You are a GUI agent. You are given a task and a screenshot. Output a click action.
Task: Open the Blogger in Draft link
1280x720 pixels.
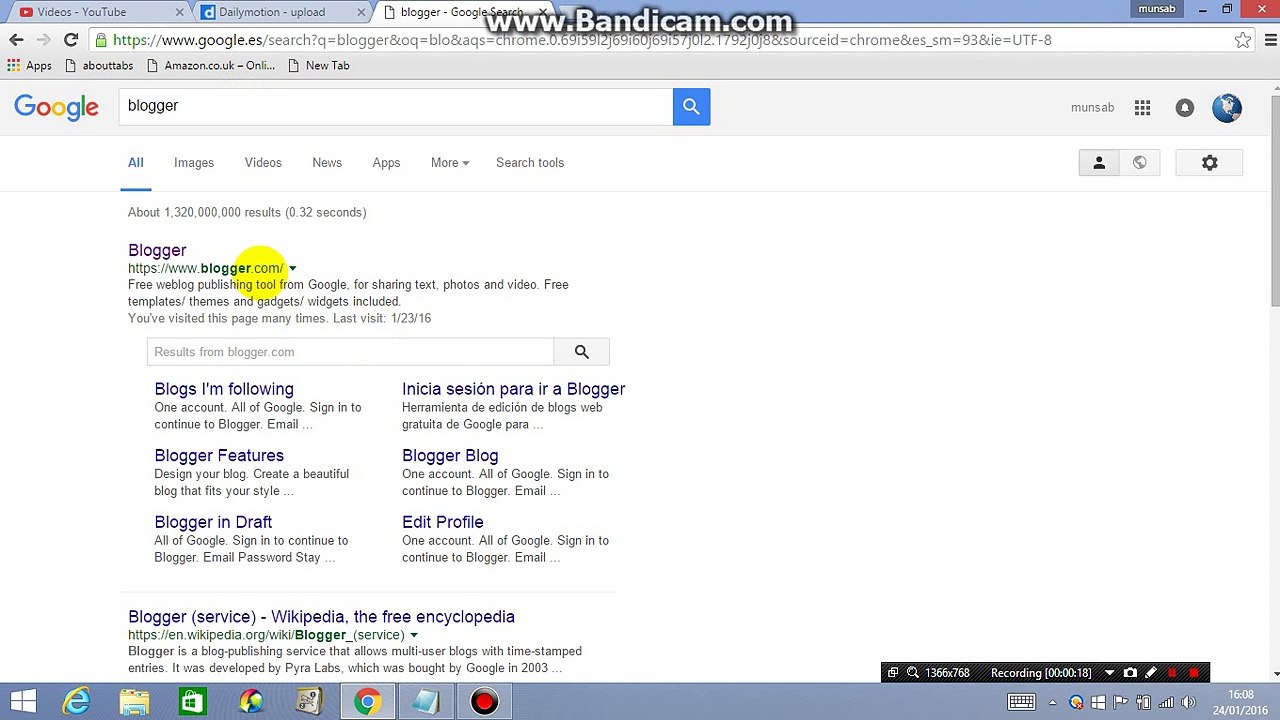tap(213, 522)
